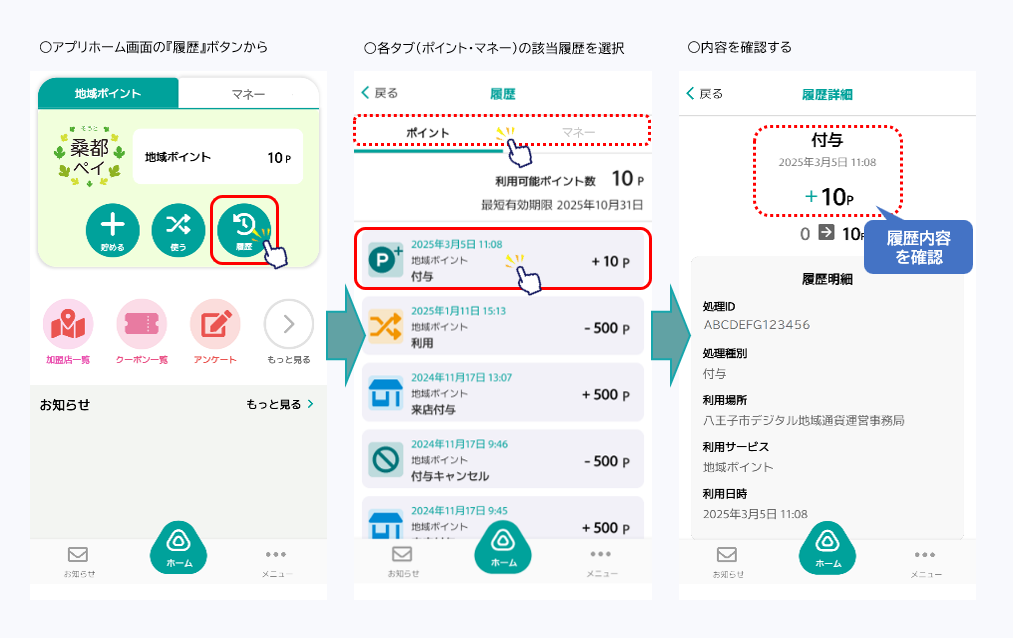Open the 付与キャンセル -500P history entry
Viewport: 1013px width, 638px height.
502,460
